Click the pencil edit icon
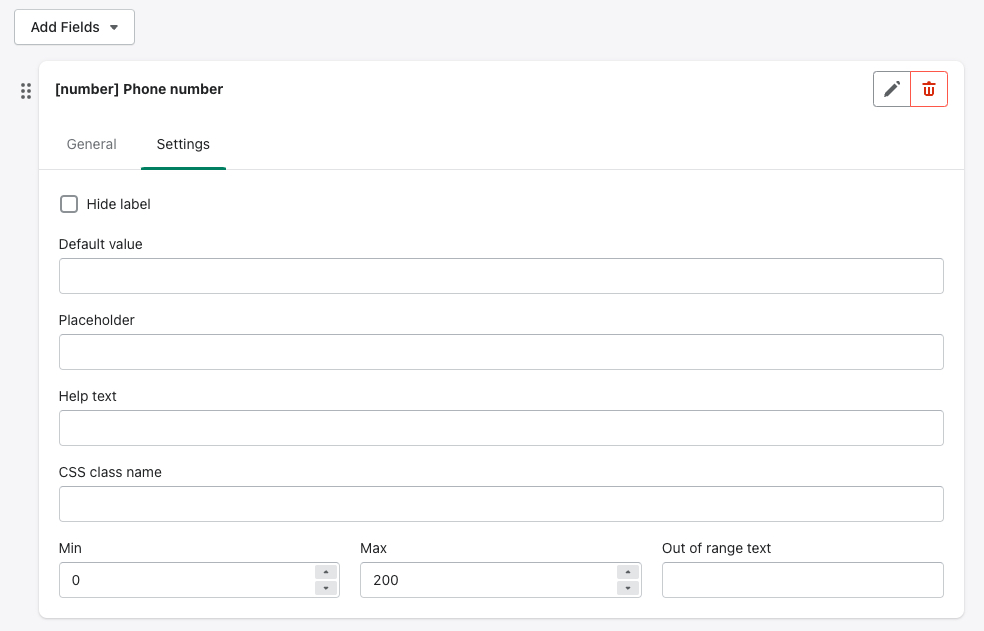Image resolution: width=984 pixels, height=631 pixels. click(892, 89)
